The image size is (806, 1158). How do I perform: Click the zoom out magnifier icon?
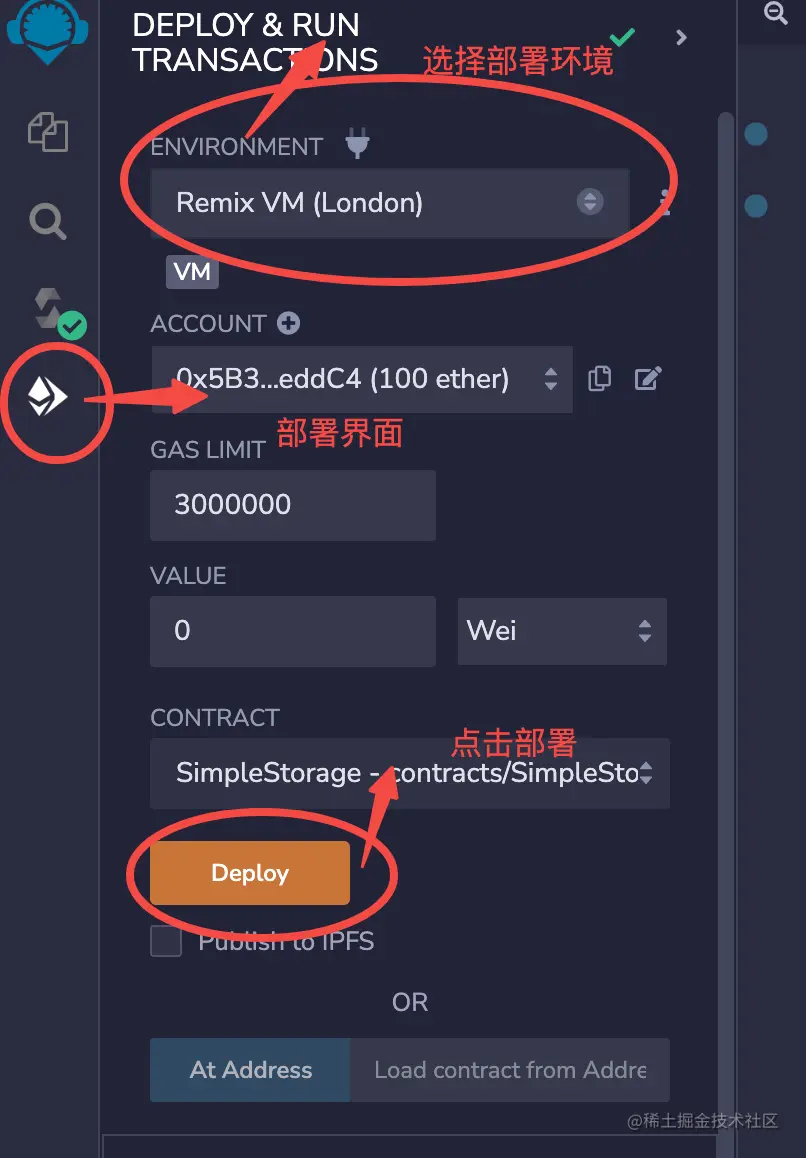pos(775,13)
